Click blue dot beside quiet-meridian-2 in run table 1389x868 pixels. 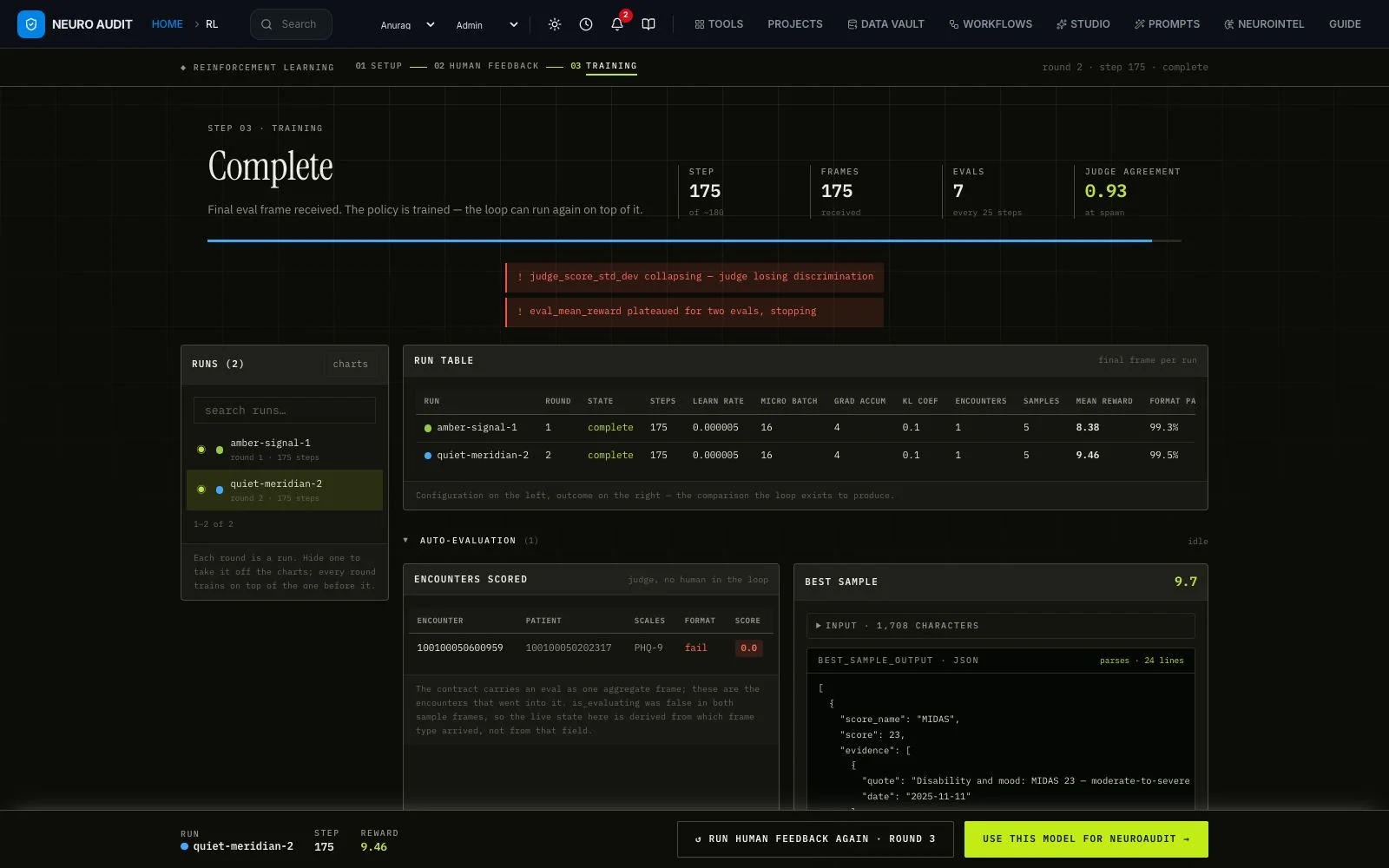(x=428, y=456)
